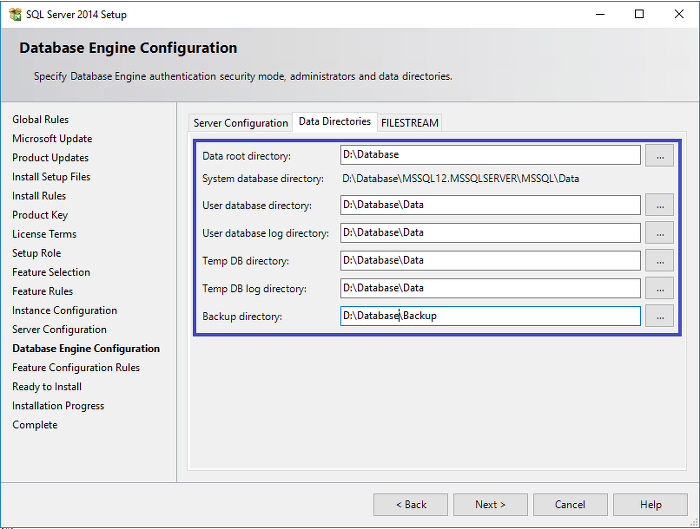The height and width of the screenshot is (529, 700).
Task: Click Feature Selection step in sidebar
Action: coord(51,272)
